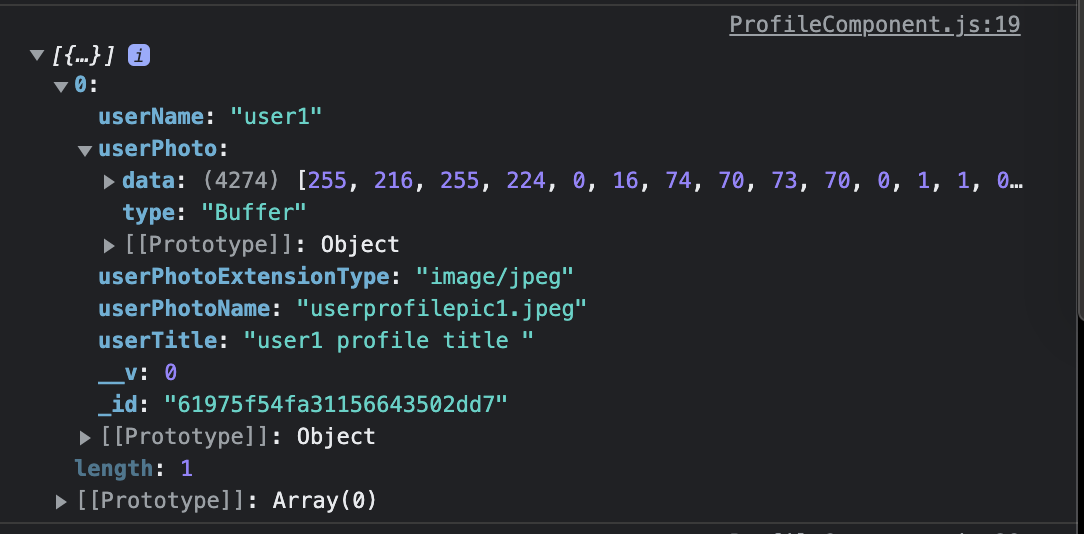Screen dimensions: 1084x534
Task: Collapse the top-level [{…}] array arrow
Action: pyautogui.click(x=37, y=55)
